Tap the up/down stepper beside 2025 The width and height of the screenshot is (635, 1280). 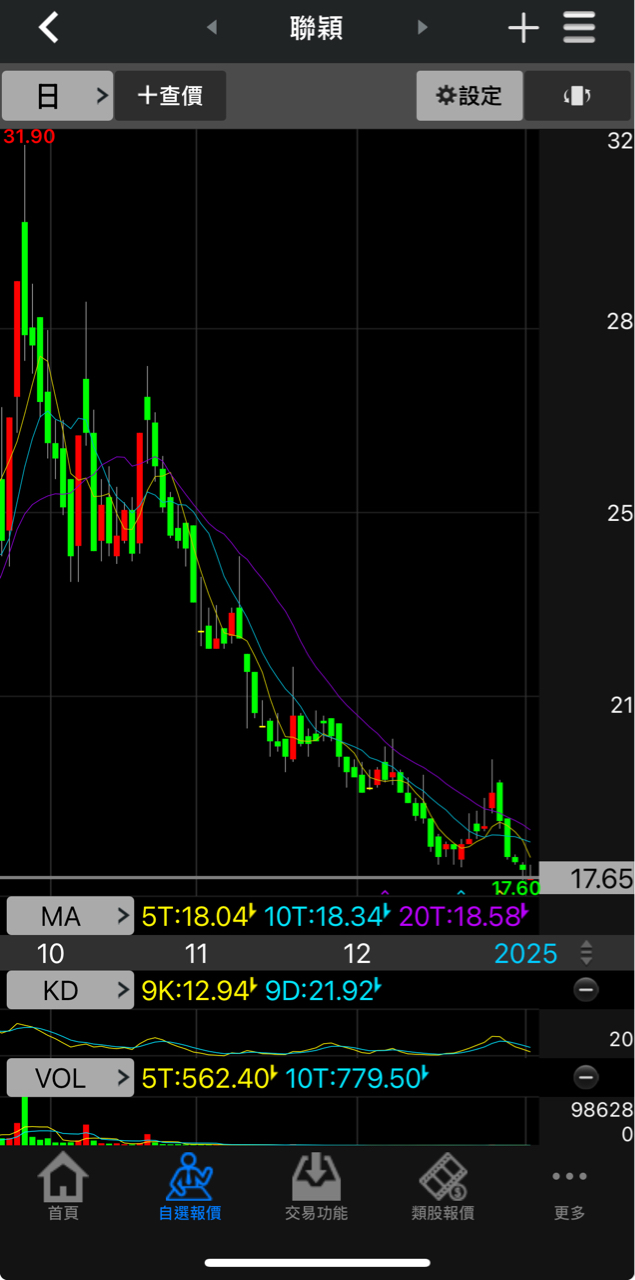click(587, 953)
